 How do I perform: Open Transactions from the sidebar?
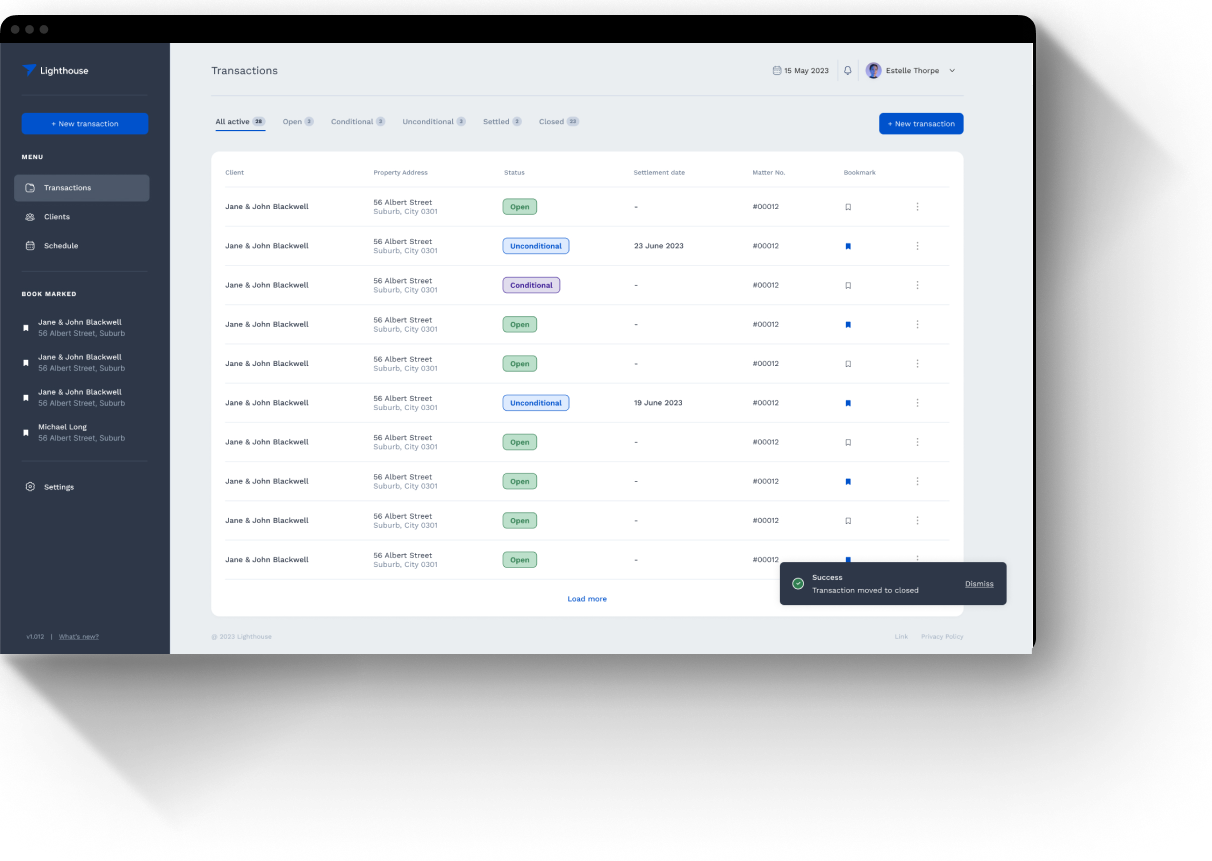(x=67, y=188)
